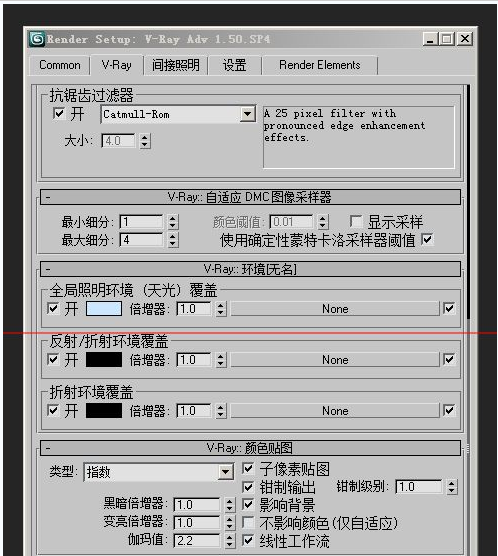Click the 颜色阈值 spinner
This screenshot has height=556, width=498.
[322, 222]
